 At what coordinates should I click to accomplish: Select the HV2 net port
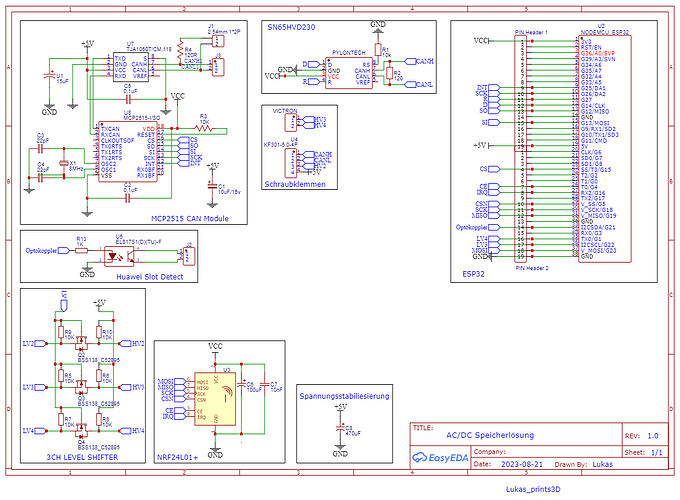pos(132,343)
